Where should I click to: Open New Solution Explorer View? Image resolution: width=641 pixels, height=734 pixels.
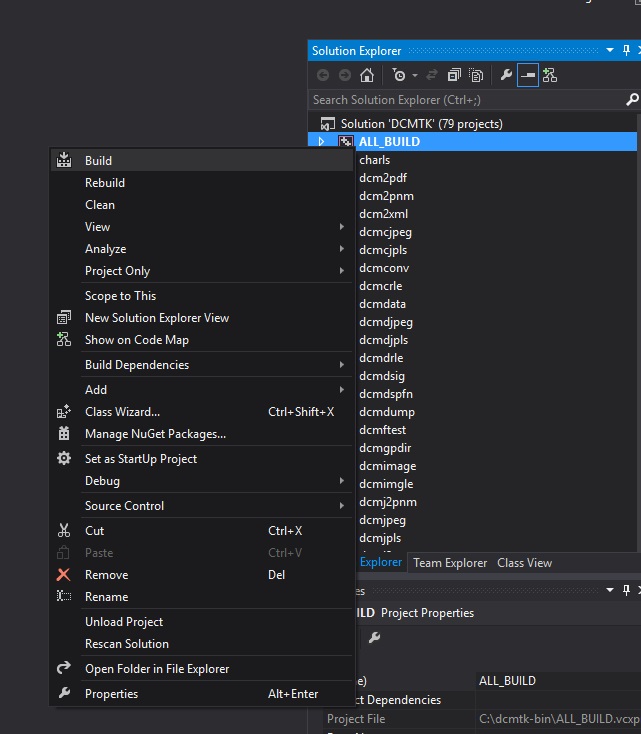pyautogui.click(x=201, y=318)
